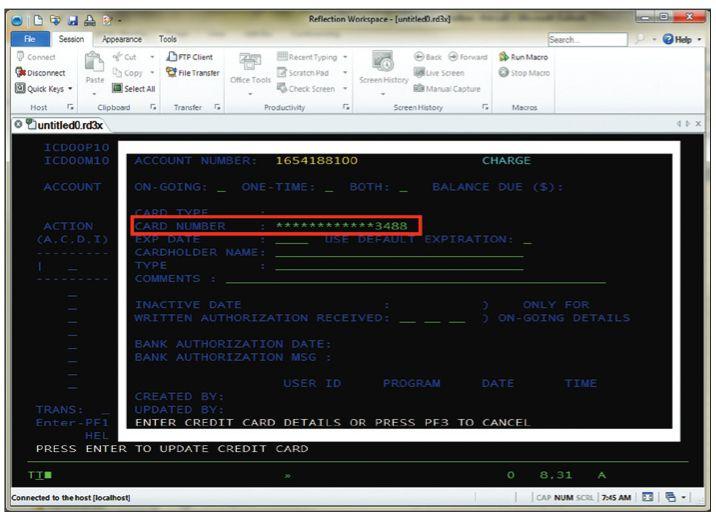Click in the Search box

587,40
